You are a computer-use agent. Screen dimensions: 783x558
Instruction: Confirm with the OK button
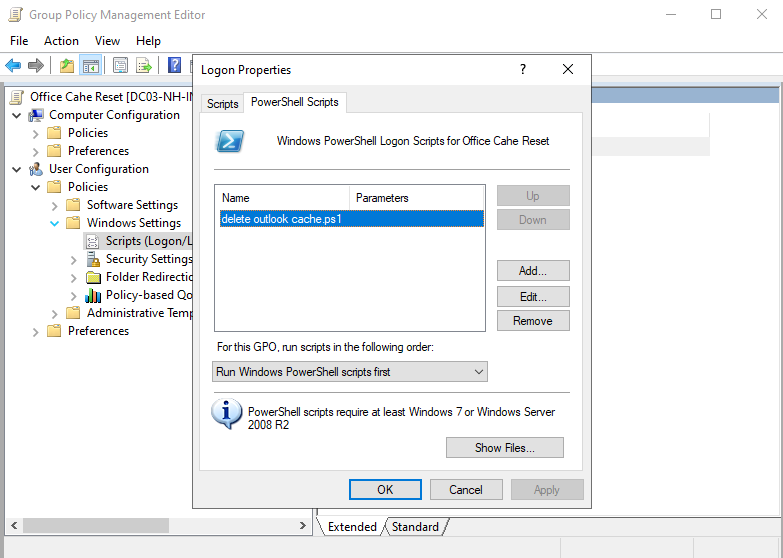coord(385,490)
